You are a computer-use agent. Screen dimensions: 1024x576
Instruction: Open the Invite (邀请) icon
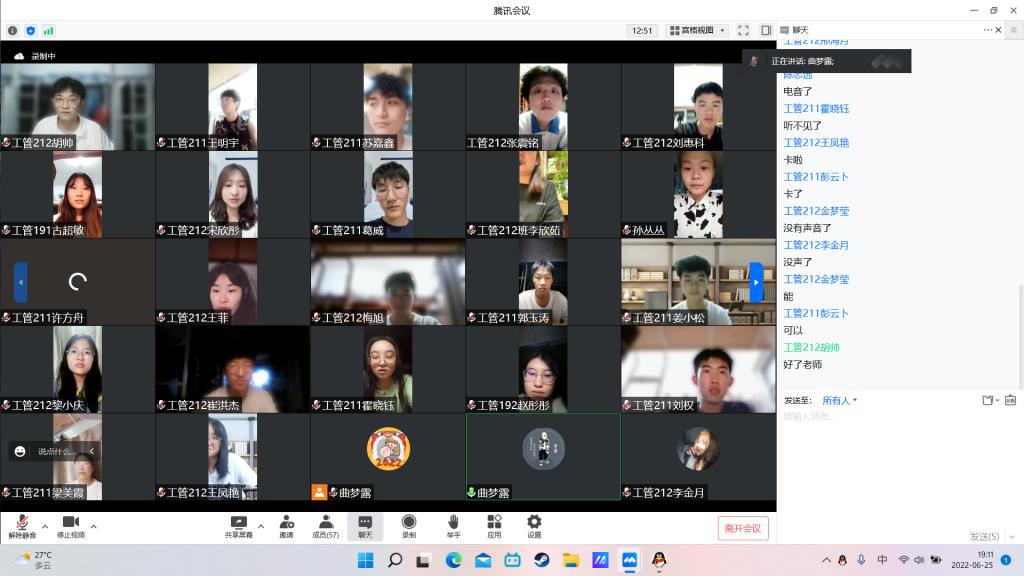pos(286,526)
